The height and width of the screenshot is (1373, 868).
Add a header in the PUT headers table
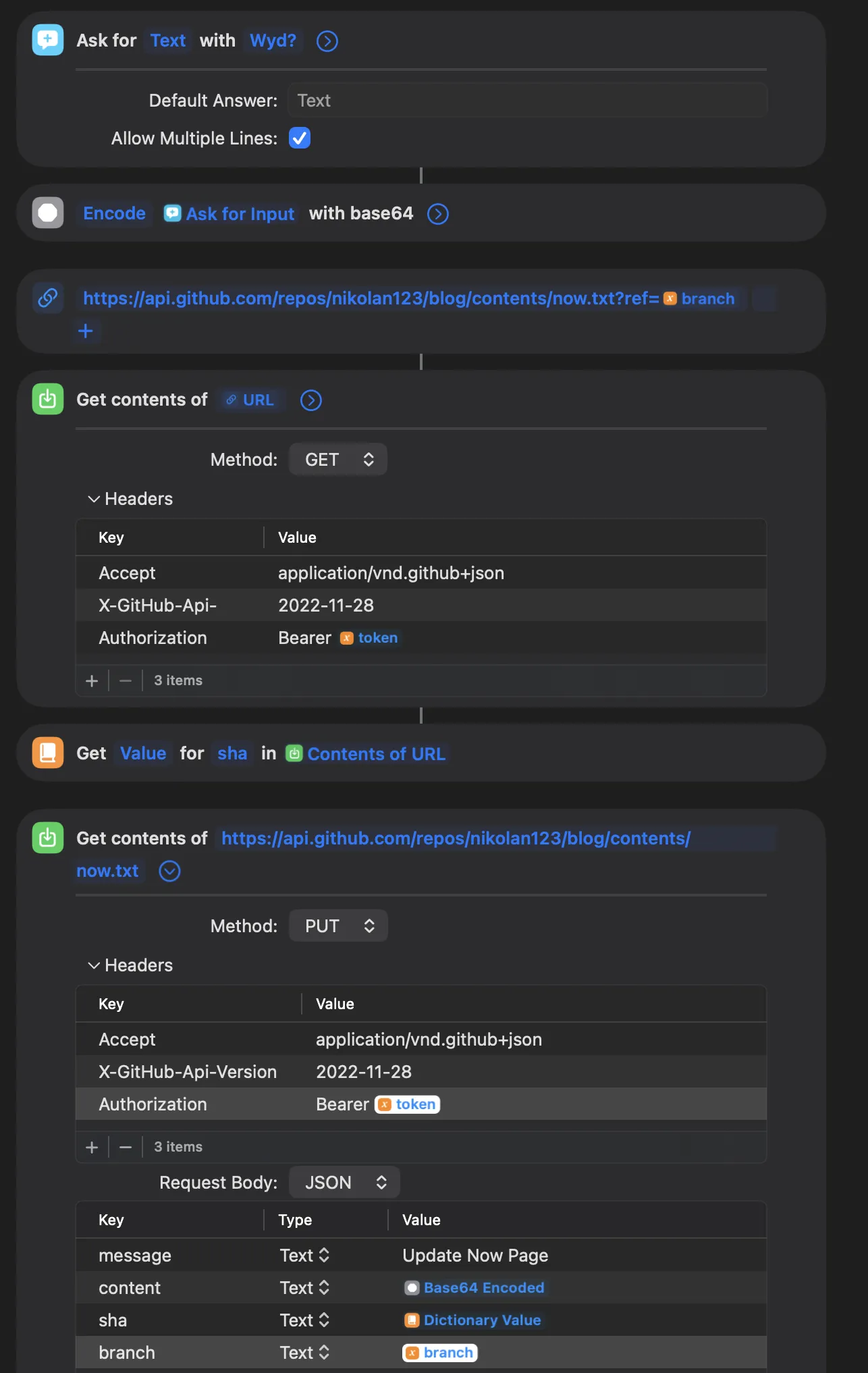point(92,1147)
